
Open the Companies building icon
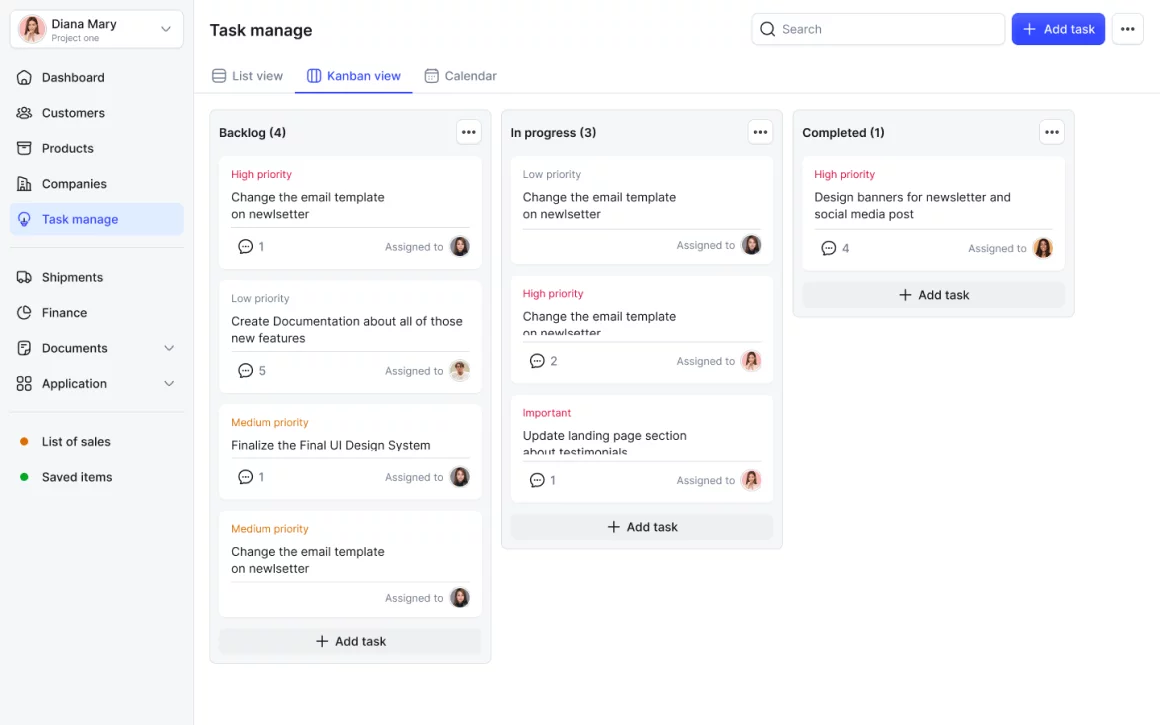coord(24,184)
